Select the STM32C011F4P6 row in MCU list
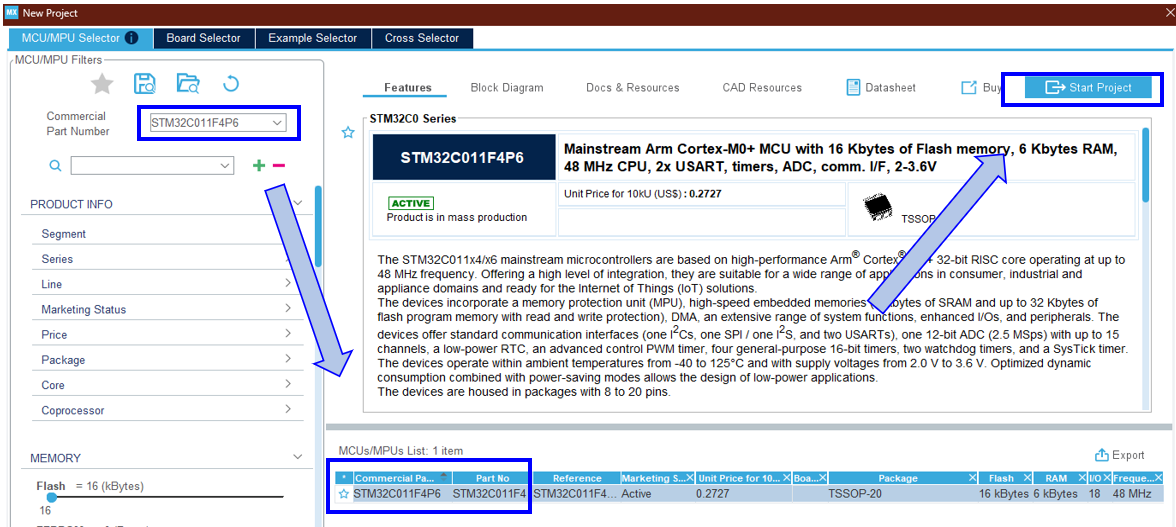Image resolution: width=1176 pixels, height=527 pixels. (600, 494)
